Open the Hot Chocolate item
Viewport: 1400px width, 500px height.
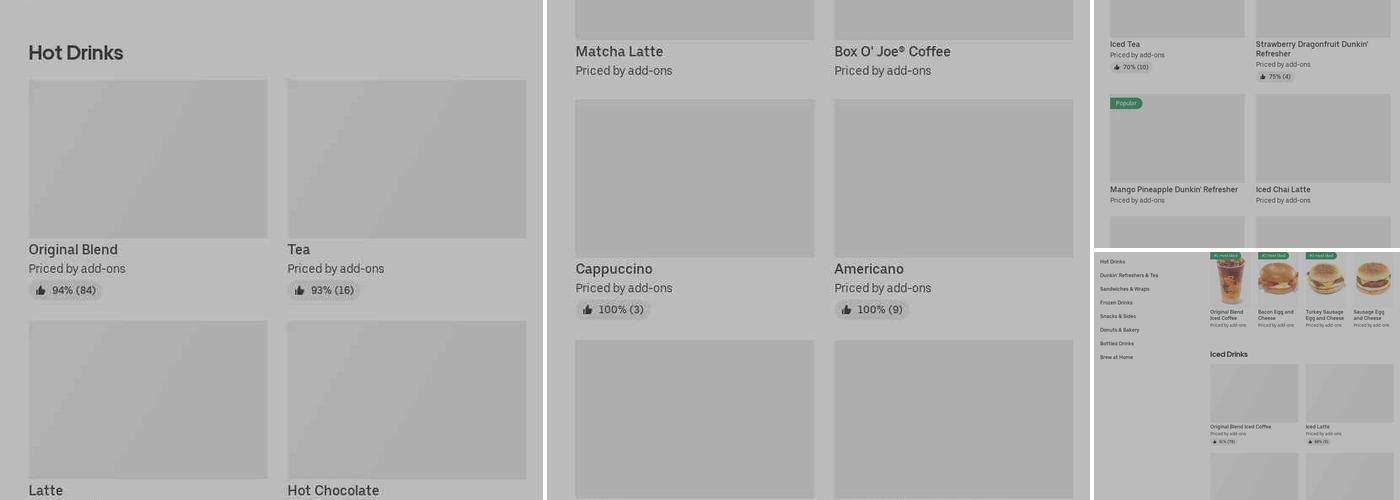click(x=333, y=490)
